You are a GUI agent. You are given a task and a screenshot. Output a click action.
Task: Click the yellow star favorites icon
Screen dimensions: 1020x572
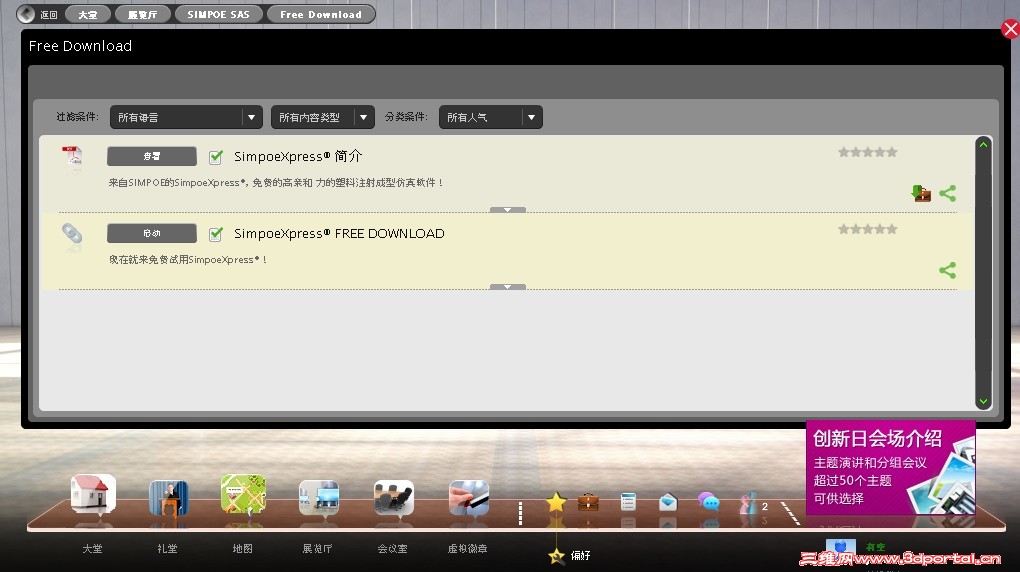(556, 502)
